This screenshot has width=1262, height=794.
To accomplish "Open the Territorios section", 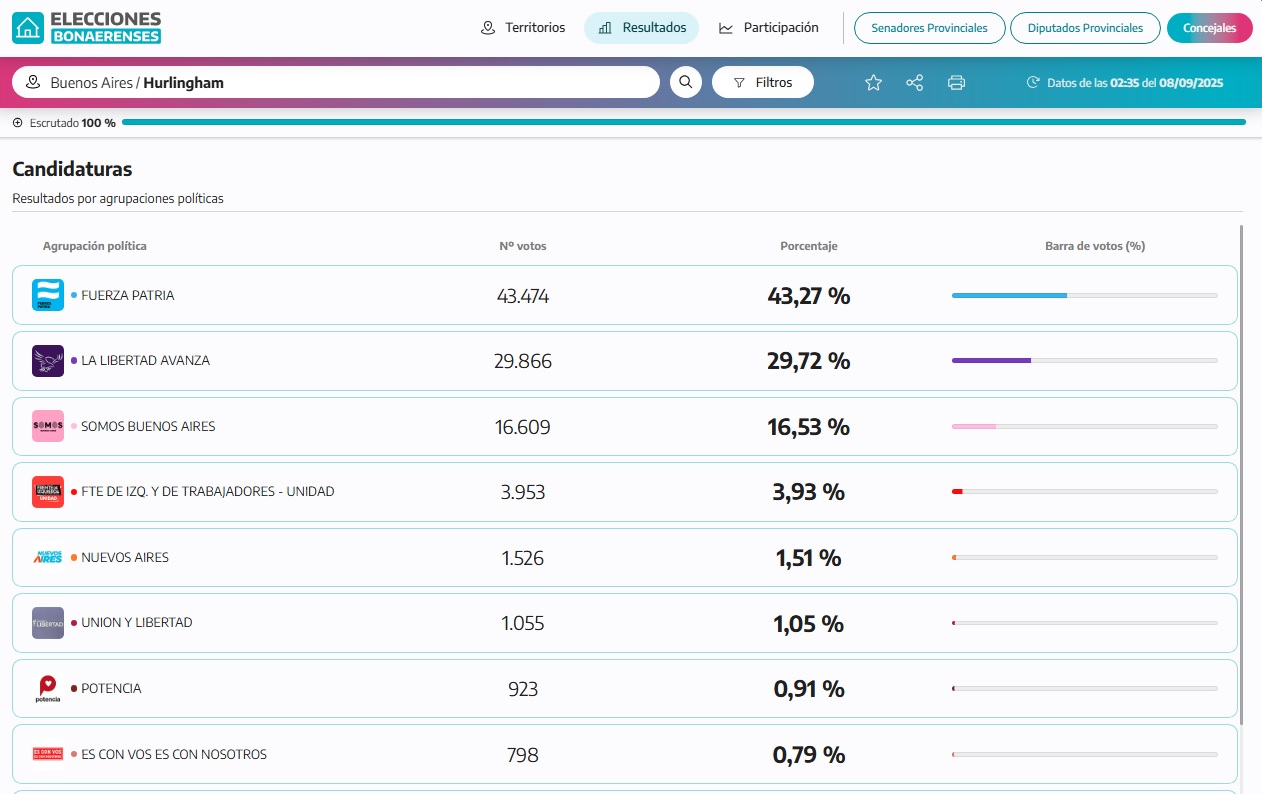I will 523,28.
